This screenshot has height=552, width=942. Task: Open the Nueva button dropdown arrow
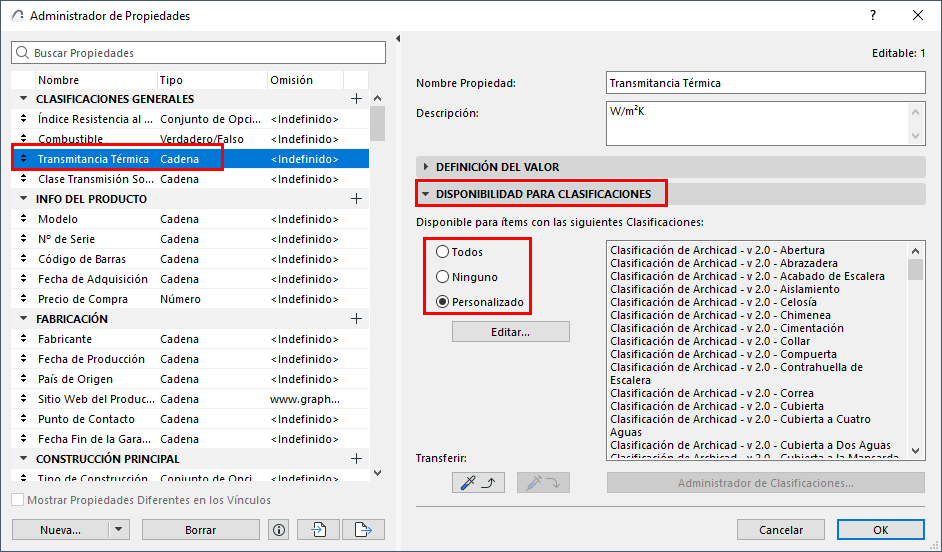pyautogui.click(x=119, y=530)
